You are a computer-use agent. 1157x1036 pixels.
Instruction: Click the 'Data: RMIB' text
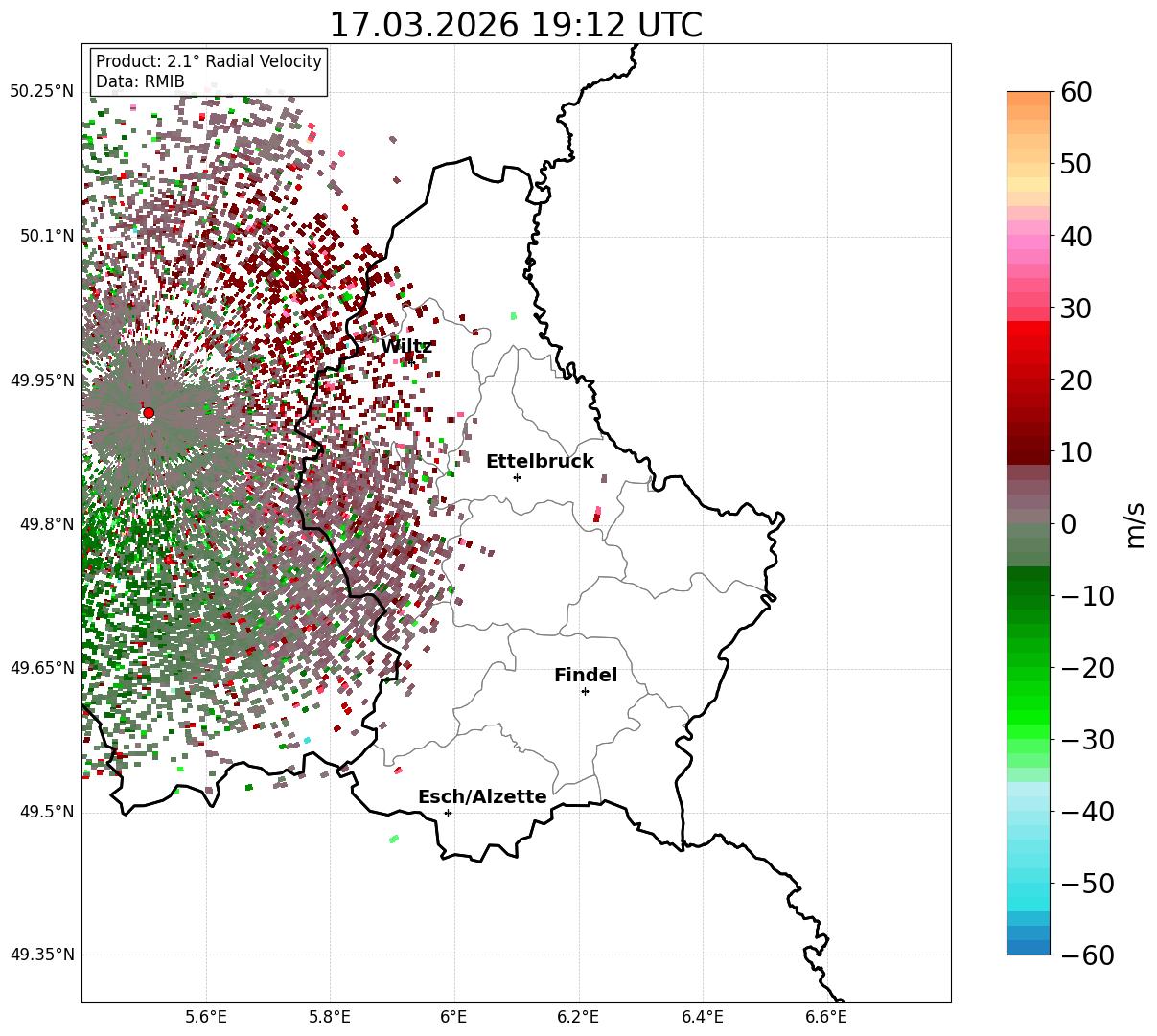click(140, 82)
